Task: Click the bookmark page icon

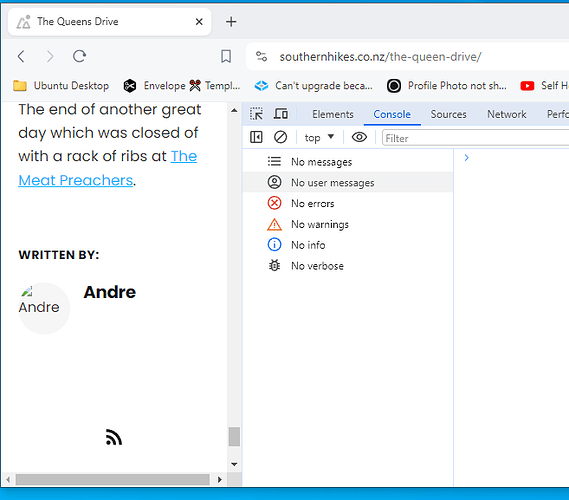Action: tap(226, 56)
